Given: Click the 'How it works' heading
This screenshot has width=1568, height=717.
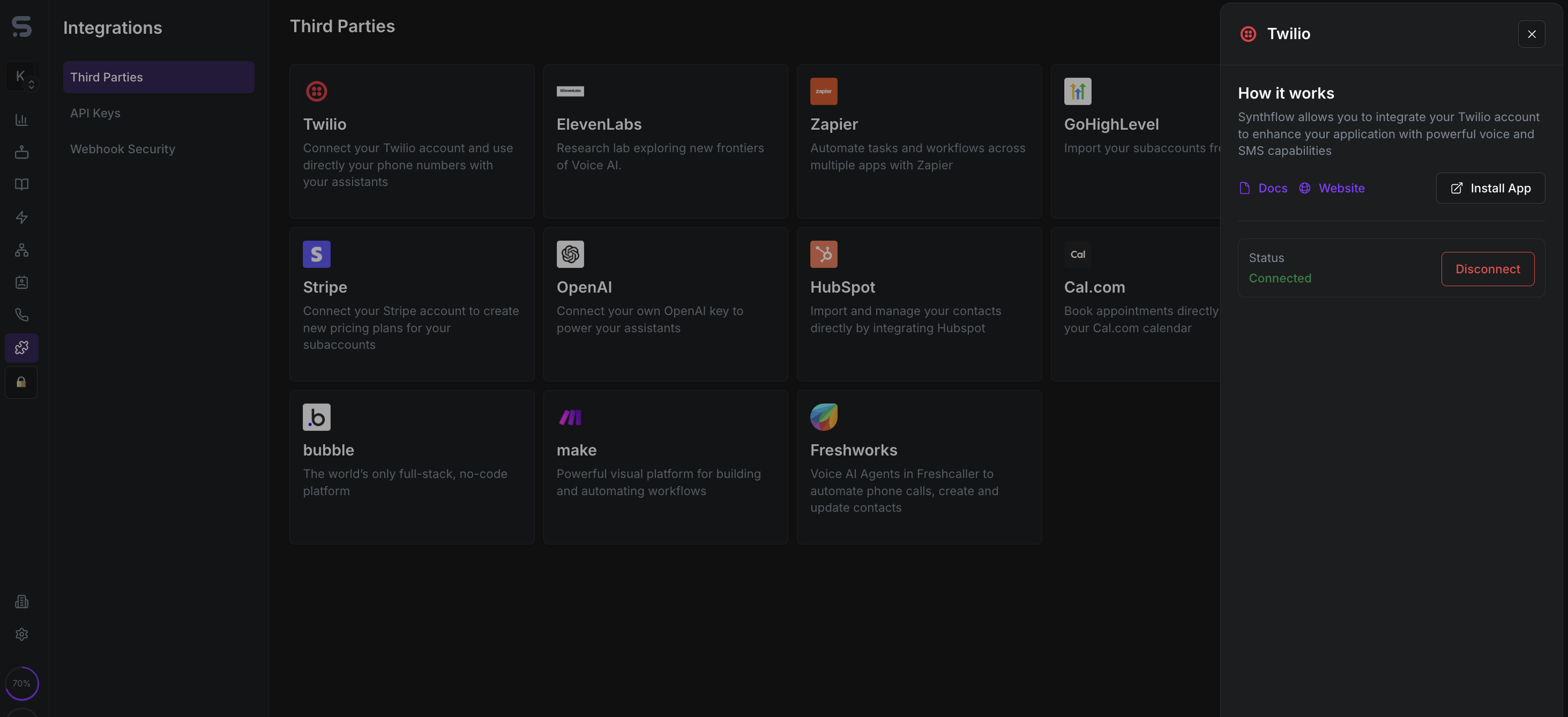Looking at the screenshot, I should click(x=1286, y=93).
